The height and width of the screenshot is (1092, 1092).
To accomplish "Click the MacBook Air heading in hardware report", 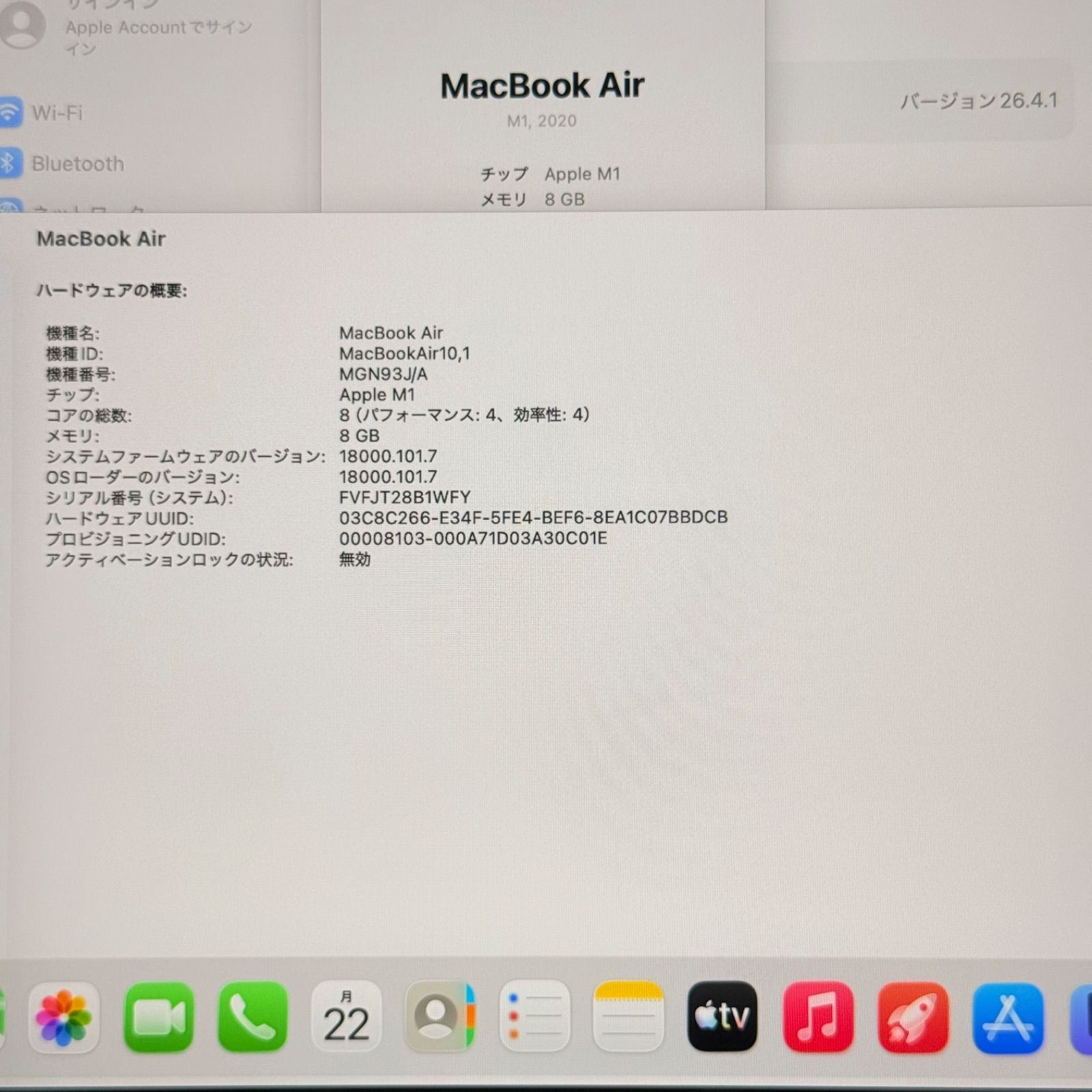I will (x=101, y=239).
